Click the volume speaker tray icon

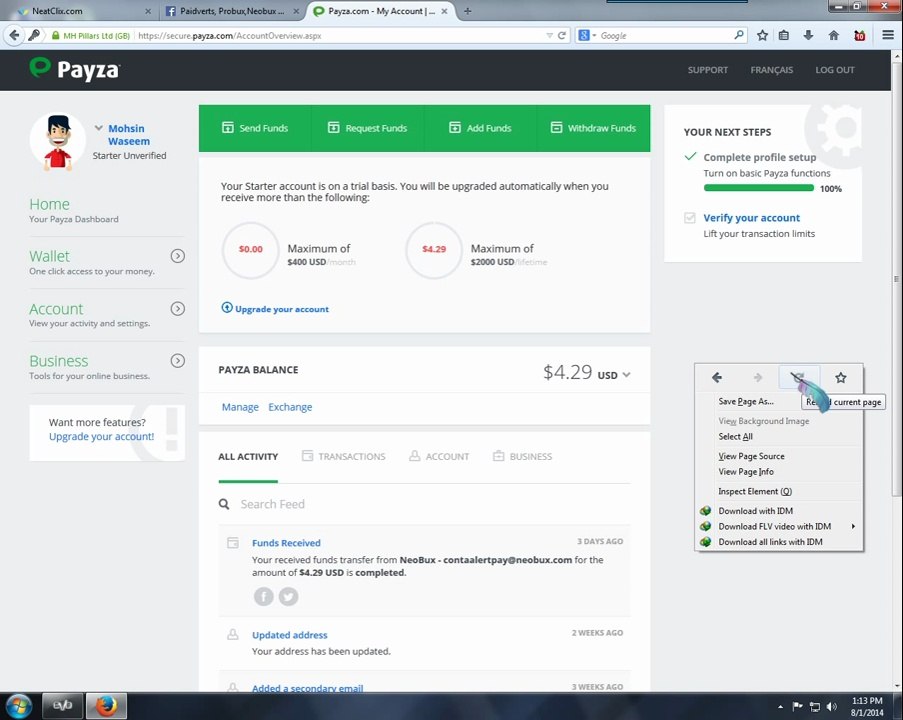(831, 706)
